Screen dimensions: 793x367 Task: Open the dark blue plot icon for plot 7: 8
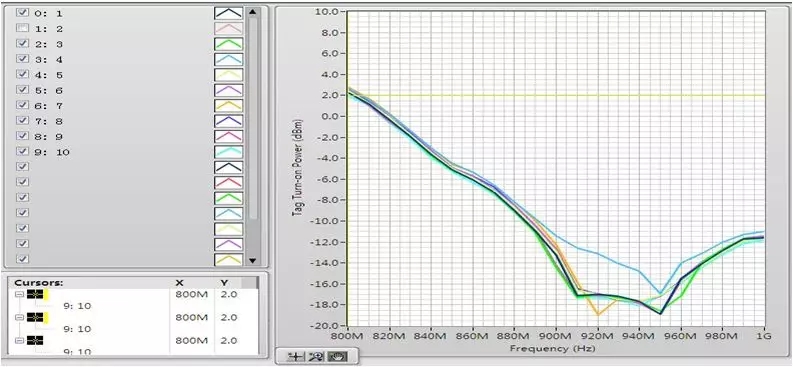pos(229,121)
